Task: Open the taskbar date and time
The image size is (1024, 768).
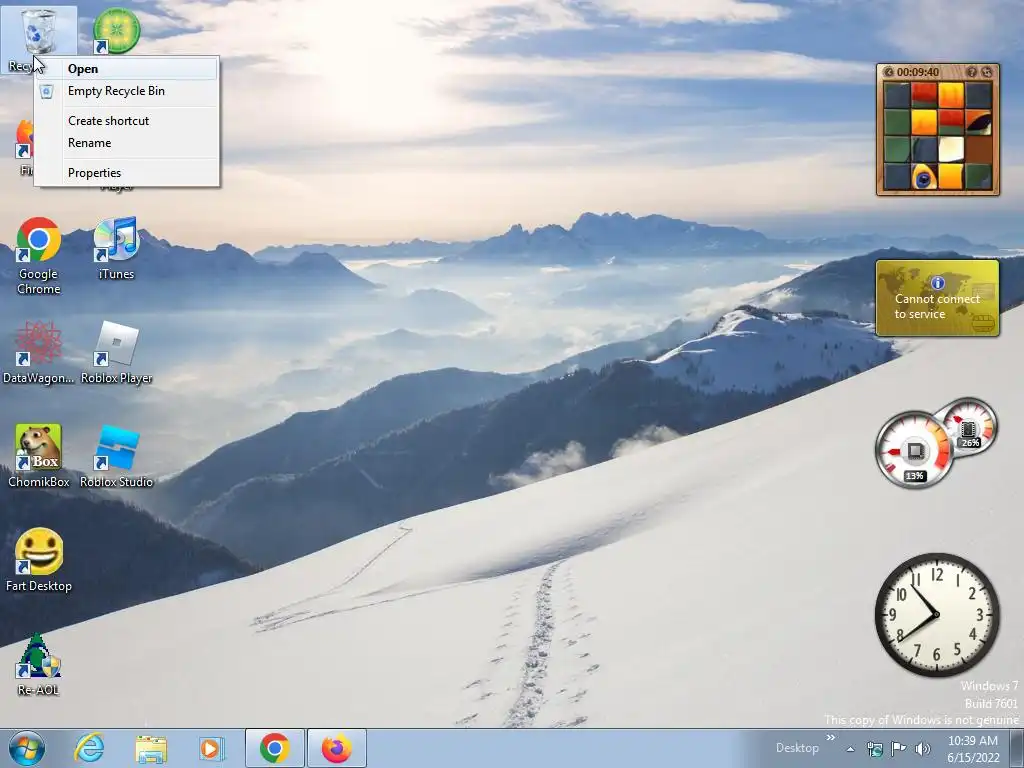Action: [973, 749]
